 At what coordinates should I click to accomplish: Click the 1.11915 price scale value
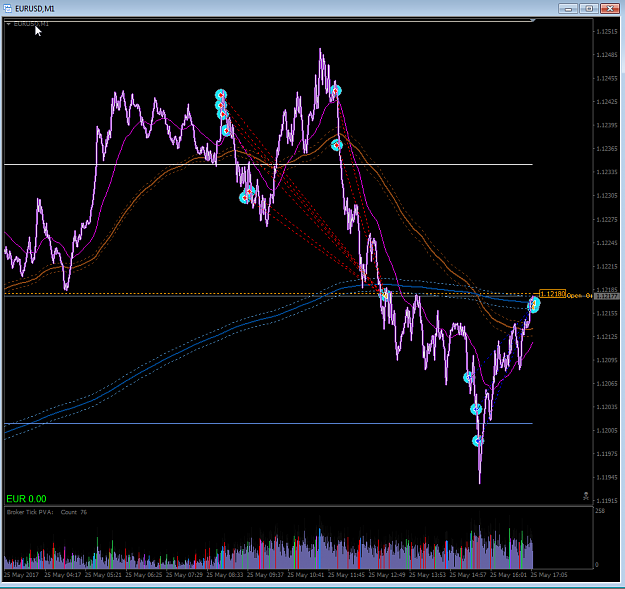(x=607, y=501)
